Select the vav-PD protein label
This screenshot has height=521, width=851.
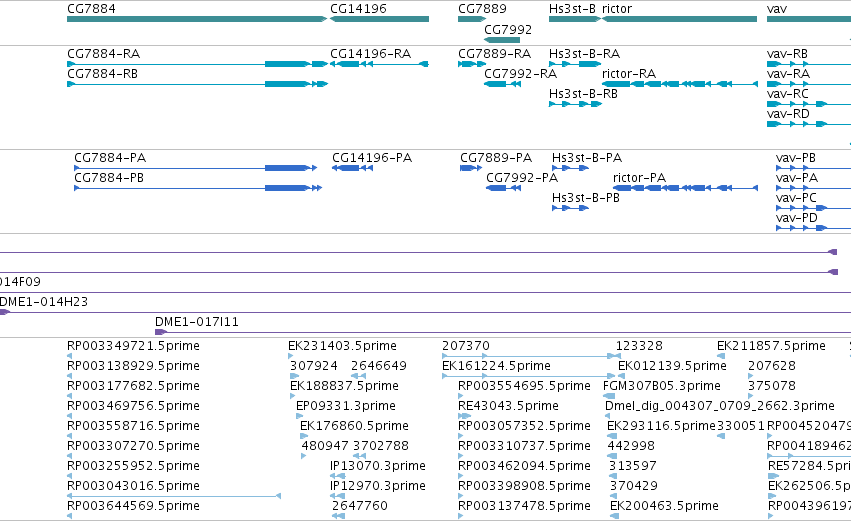(797, 218)
